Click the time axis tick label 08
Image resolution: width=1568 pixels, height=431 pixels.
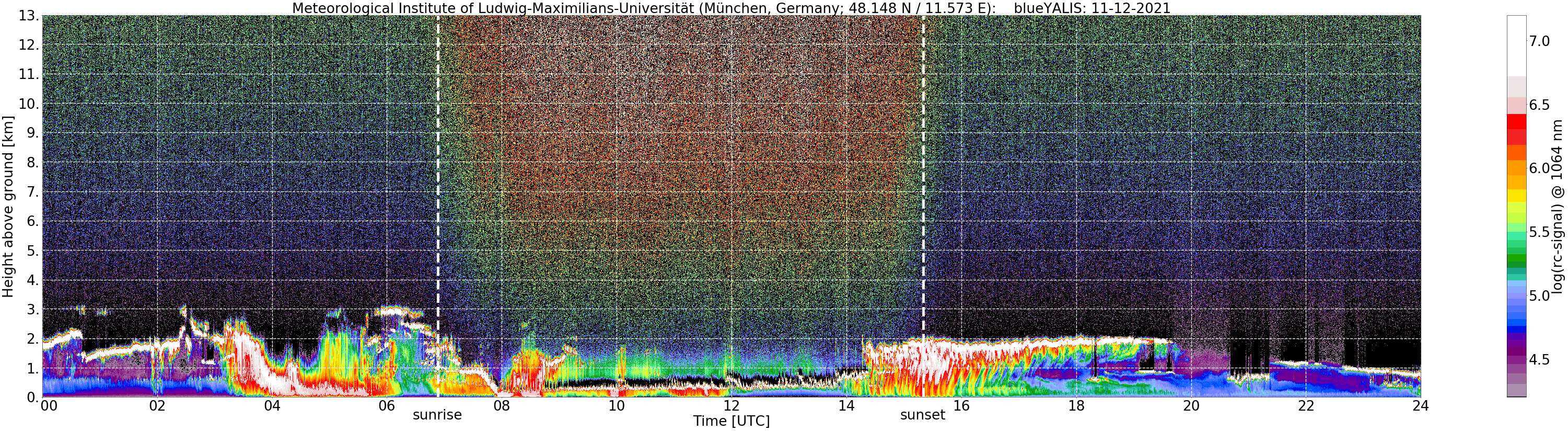(502, 405)
